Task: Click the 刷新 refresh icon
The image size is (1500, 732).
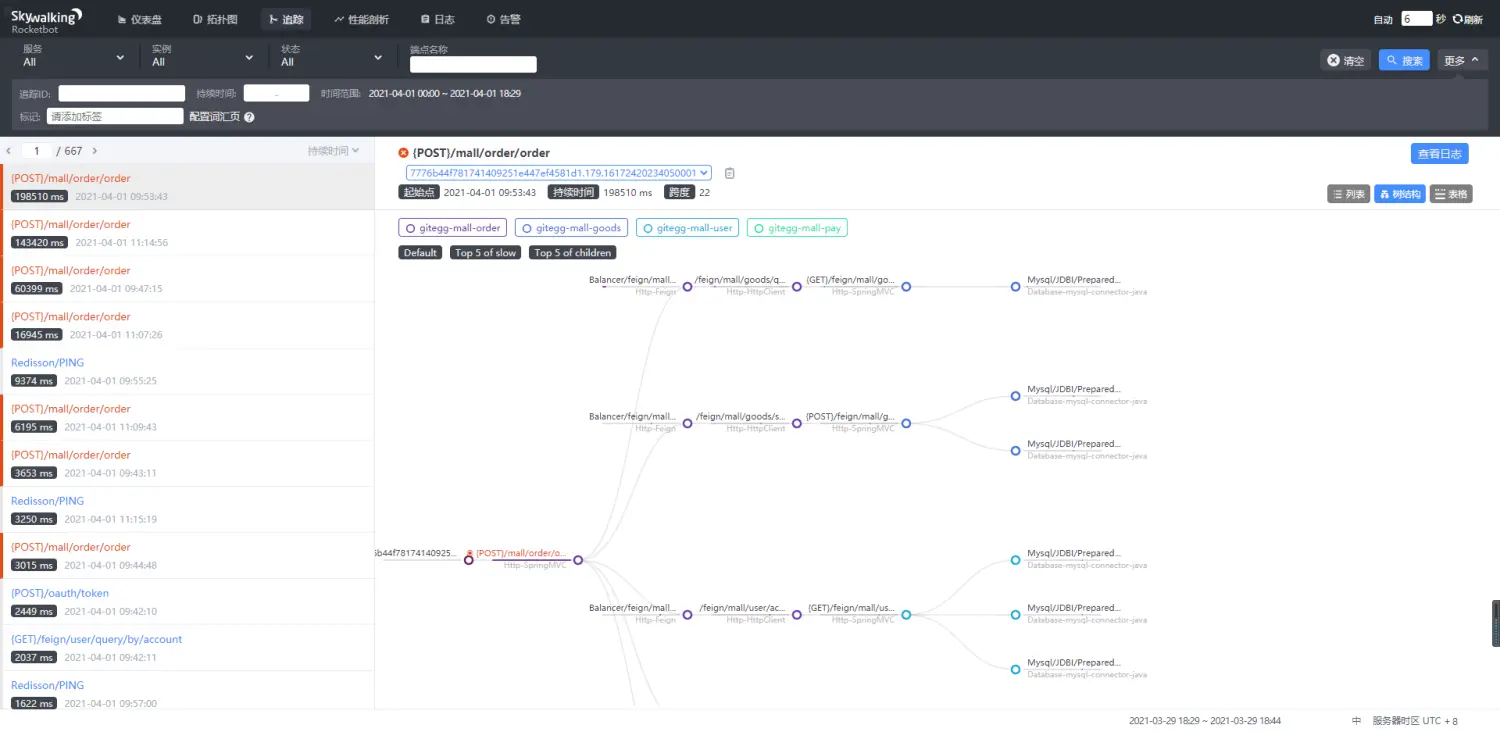Action: [1458, 19]
